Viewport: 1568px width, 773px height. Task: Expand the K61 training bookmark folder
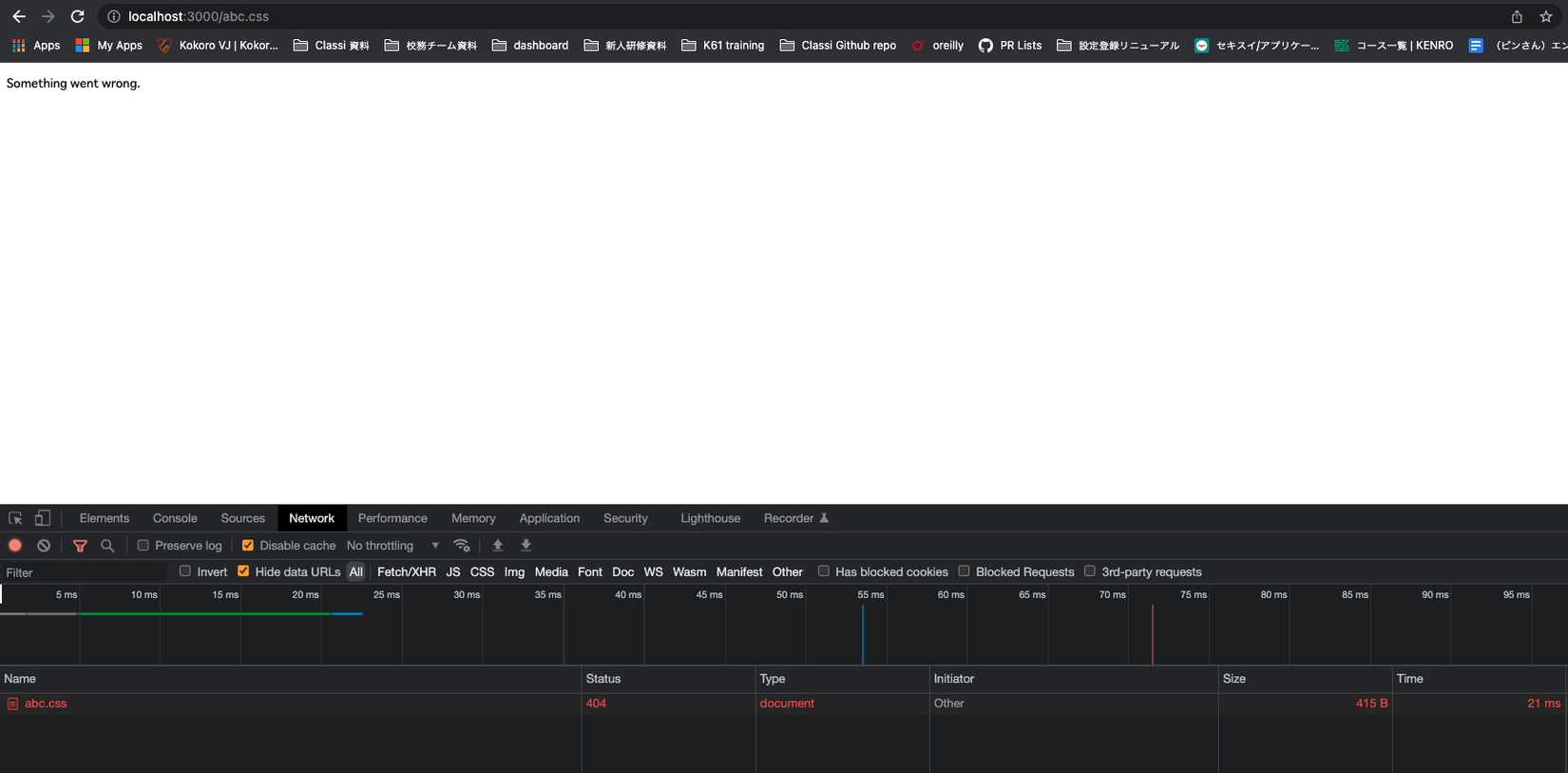722,45
